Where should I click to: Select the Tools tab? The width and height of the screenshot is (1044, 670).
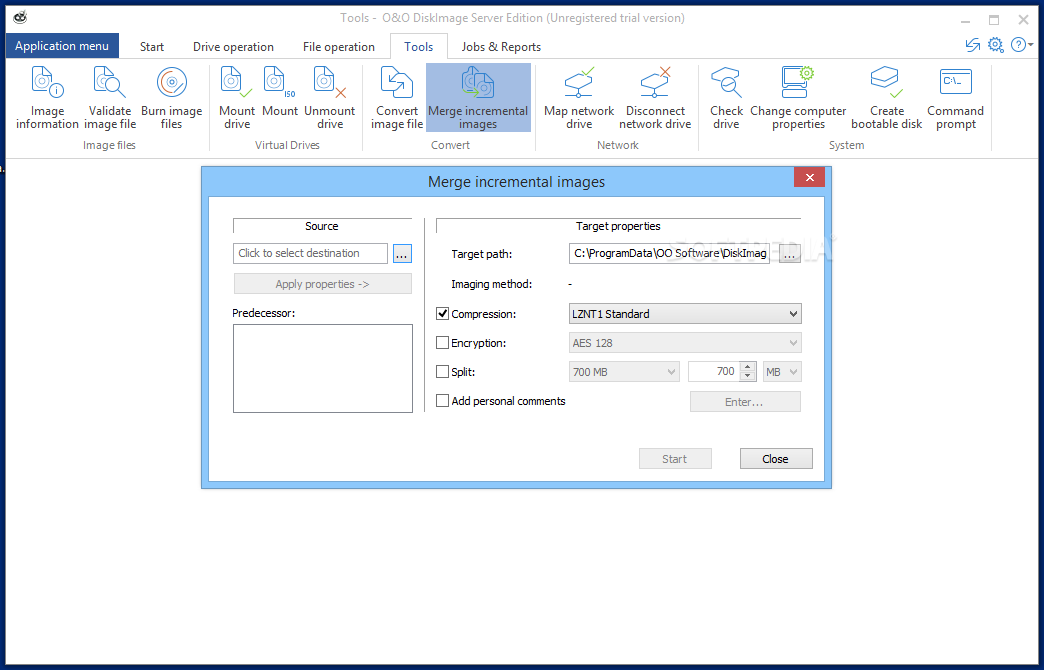(418, 47)
